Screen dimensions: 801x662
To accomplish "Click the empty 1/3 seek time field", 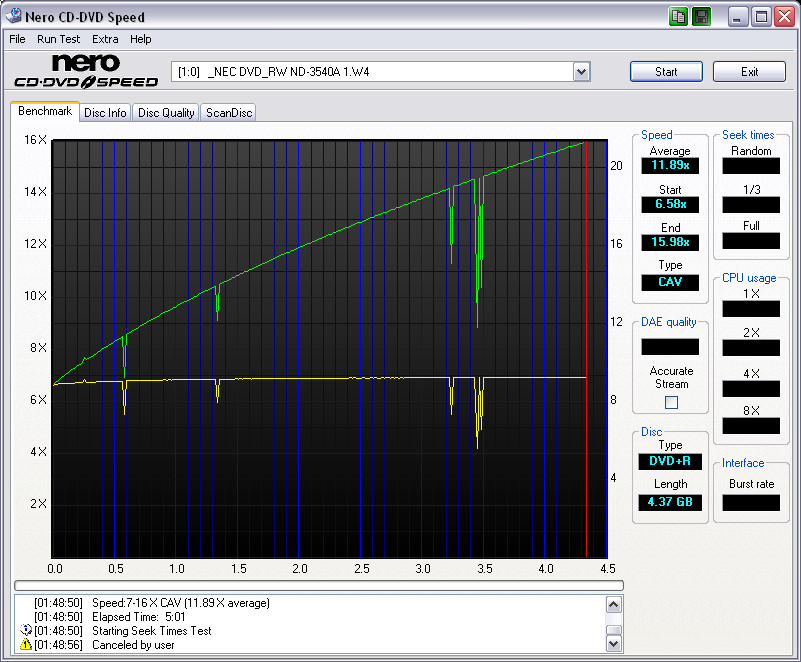I will click(x=751, y=204).
